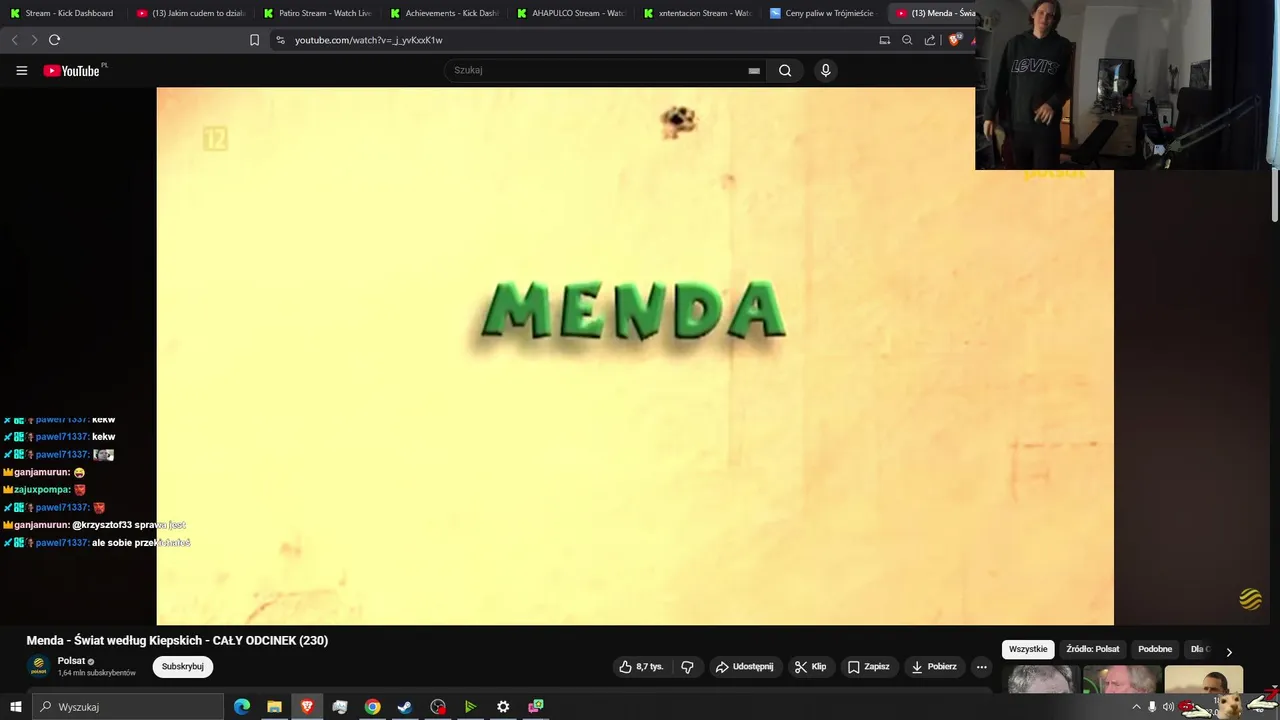Switch to xntentacion Stream tab

[x=697, y=13]
